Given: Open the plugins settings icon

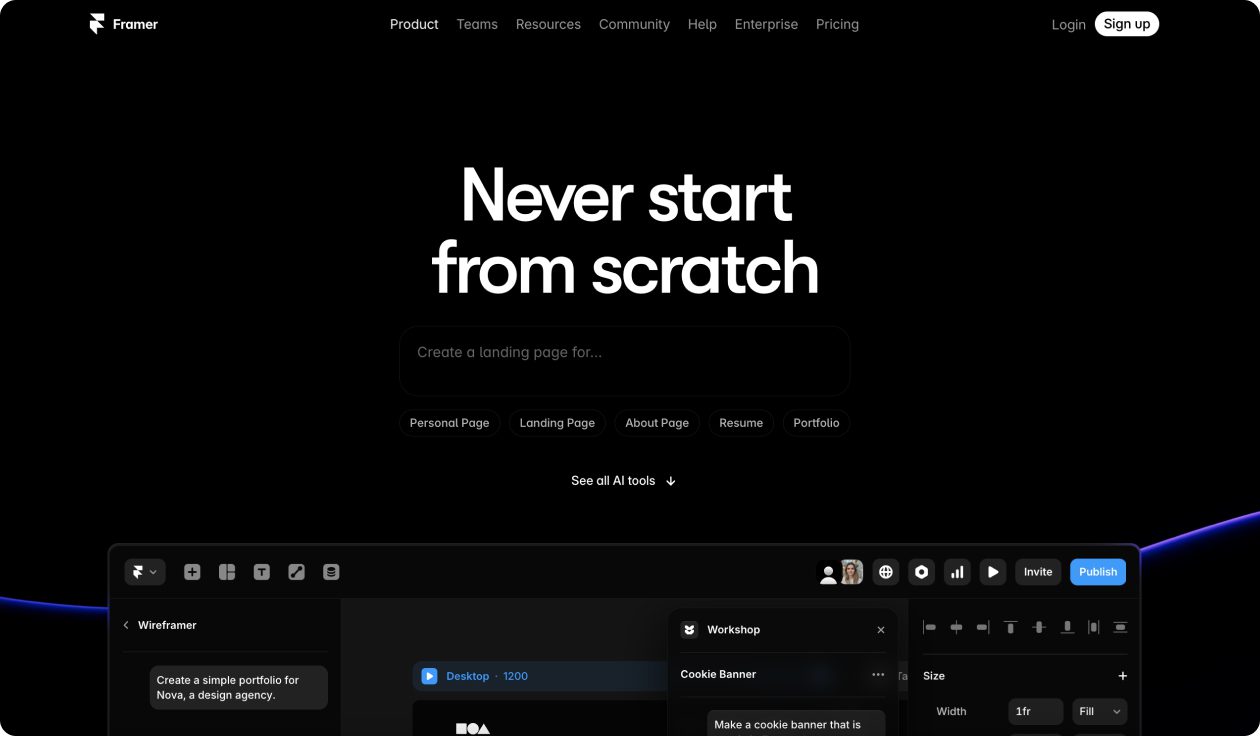Looking at the screenshot, I should click(x=921, y=571).
